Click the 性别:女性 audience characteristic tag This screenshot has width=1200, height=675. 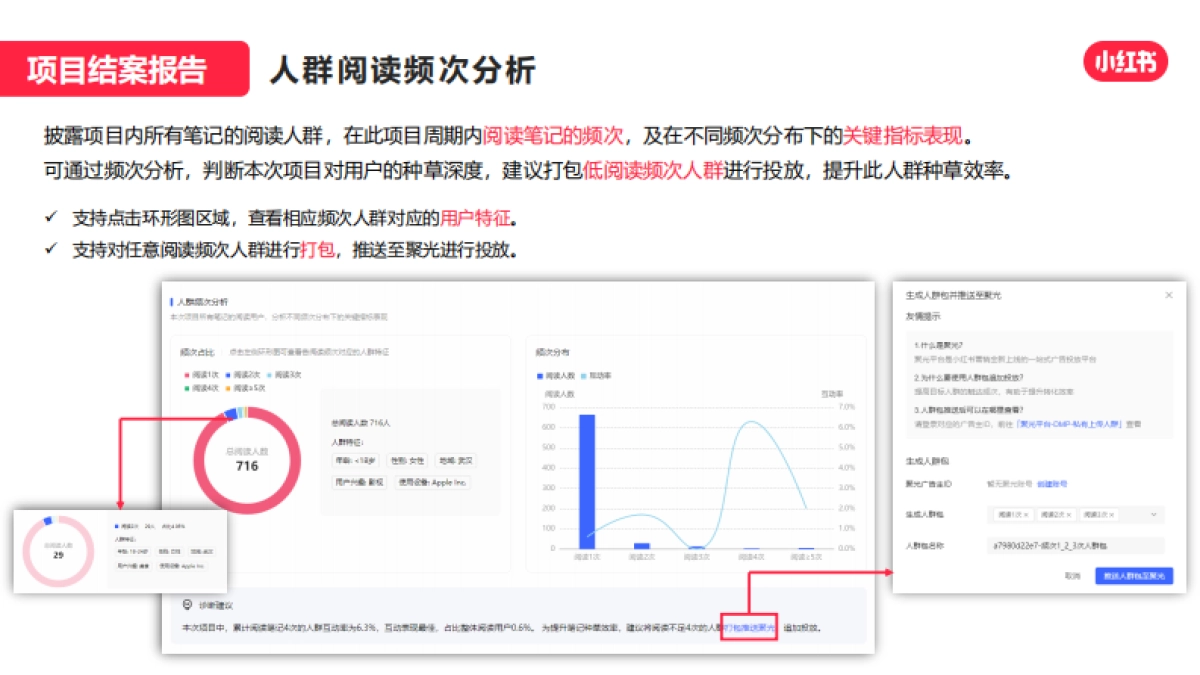407,461
